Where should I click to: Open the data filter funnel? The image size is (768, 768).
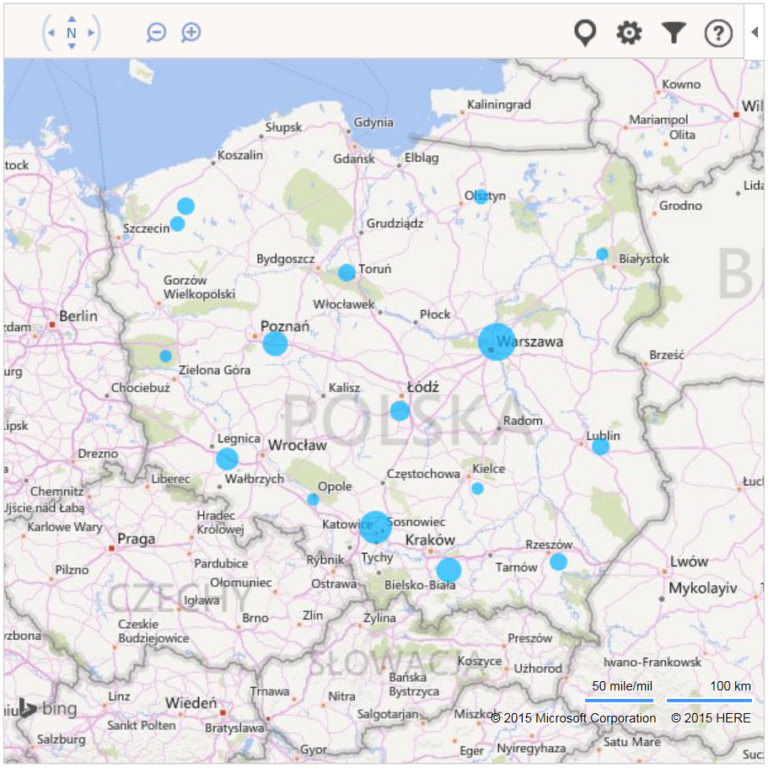[x=674, y=33]
